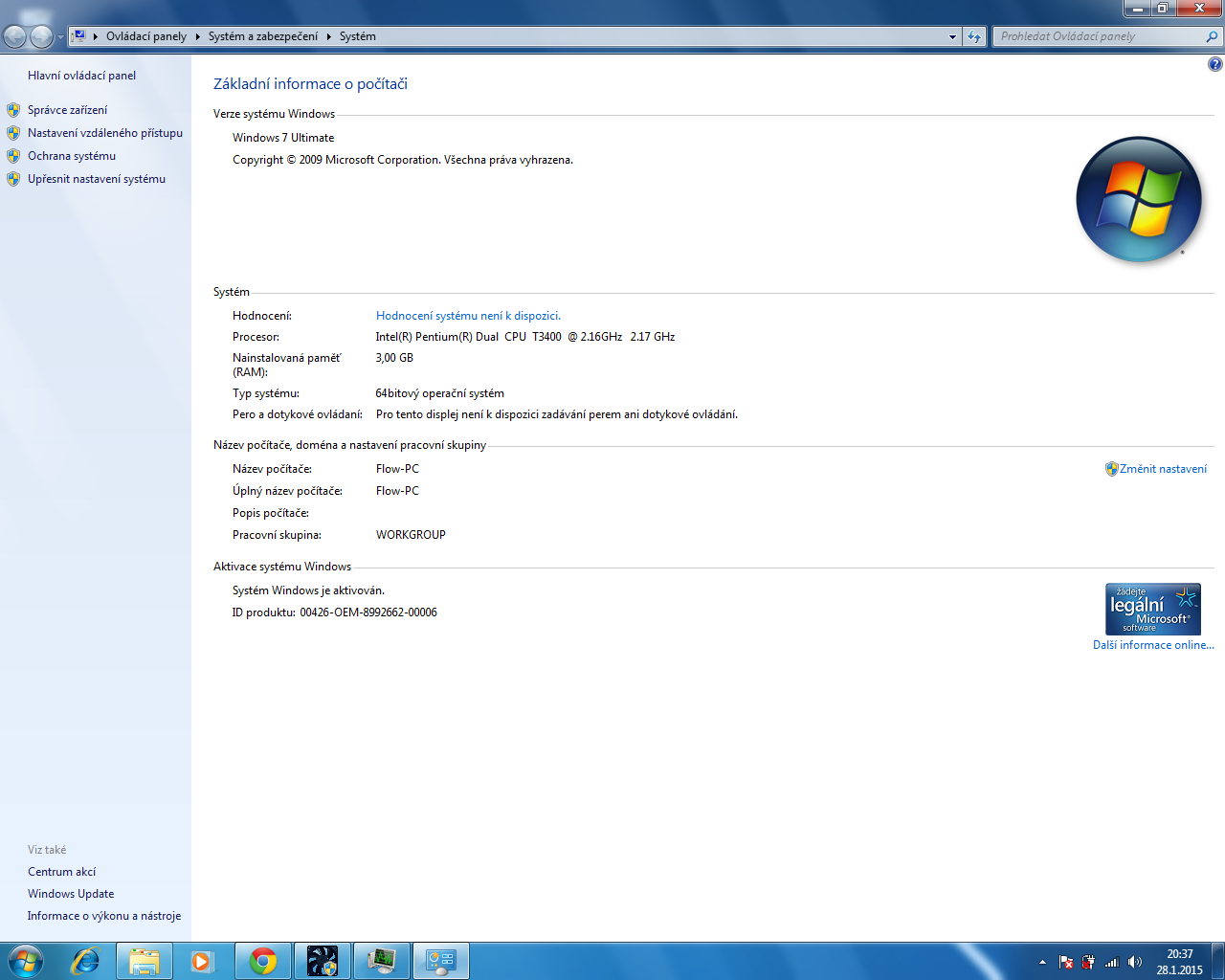
Task: Open Google Chrome from the taskbar
Action: [263, 961]
